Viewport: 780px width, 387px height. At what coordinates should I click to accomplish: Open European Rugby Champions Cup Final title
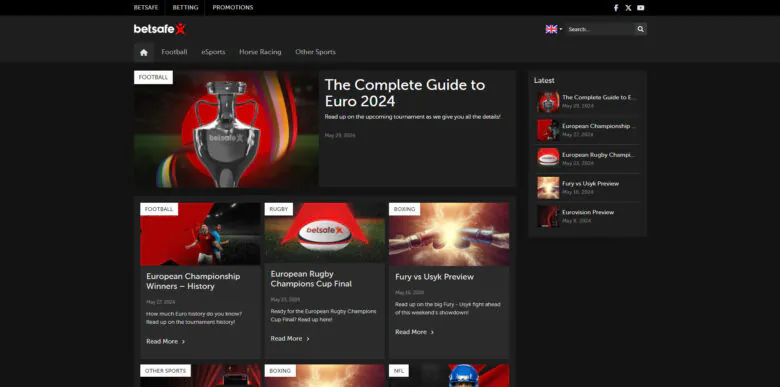[311, 279]
